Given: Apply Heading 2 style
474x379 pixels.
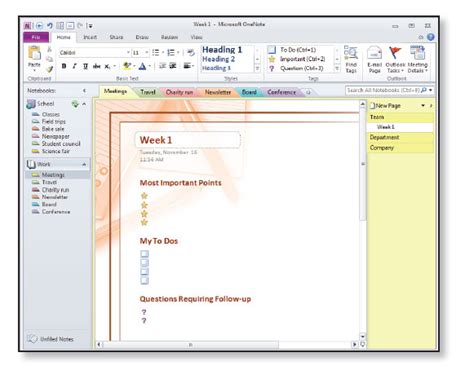Looking at the screenshot, I should click(x=219, y=59).
